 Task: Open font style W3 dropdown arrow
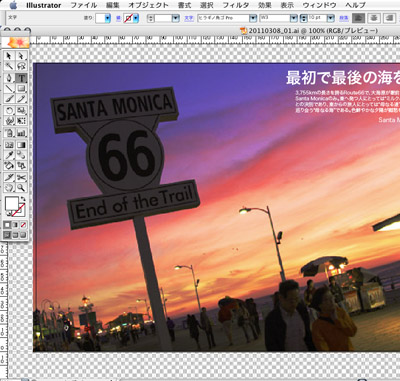(x=294, y=18)
